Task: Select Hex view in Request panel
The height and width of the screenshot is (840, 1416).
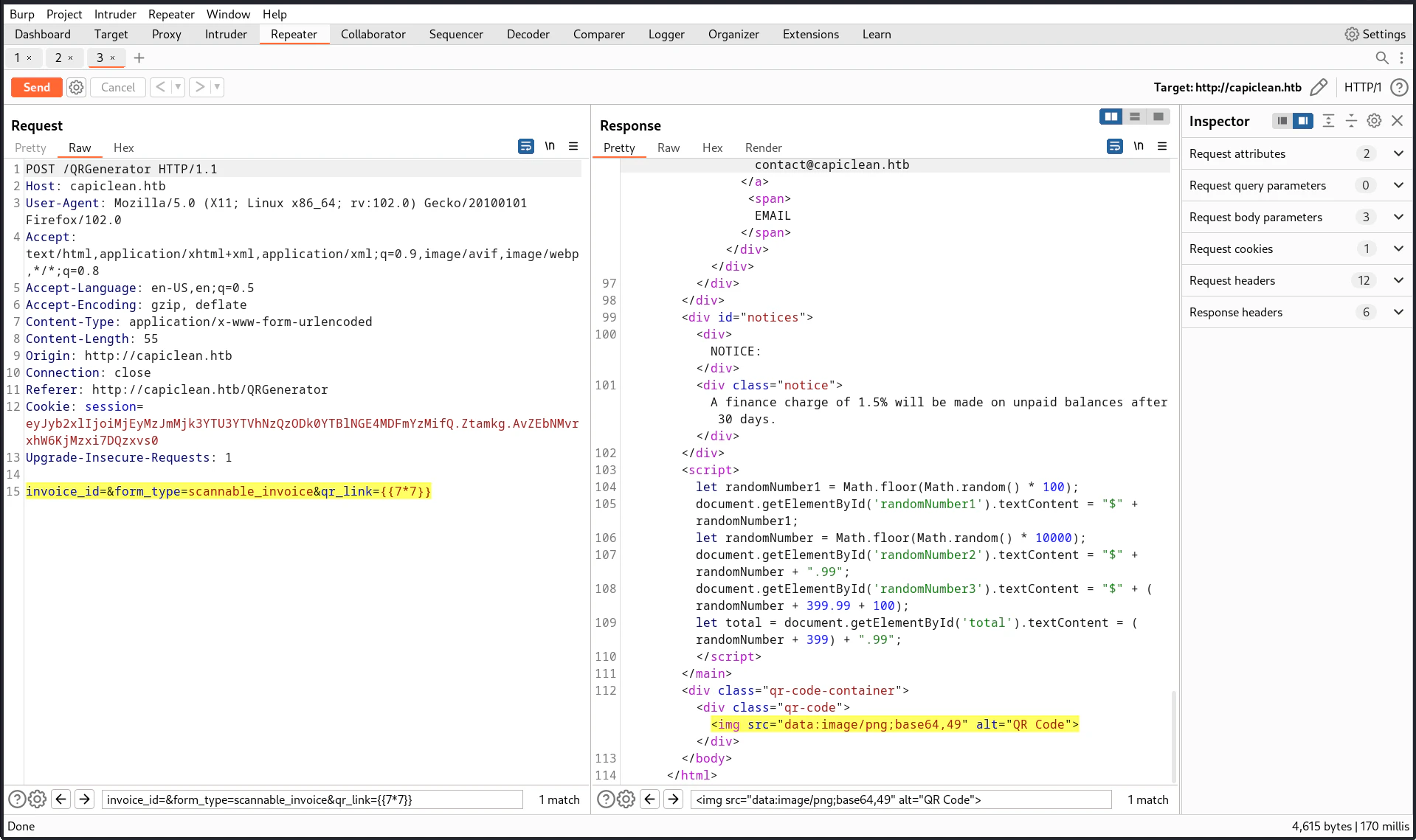Action: (x=124, y=147)
